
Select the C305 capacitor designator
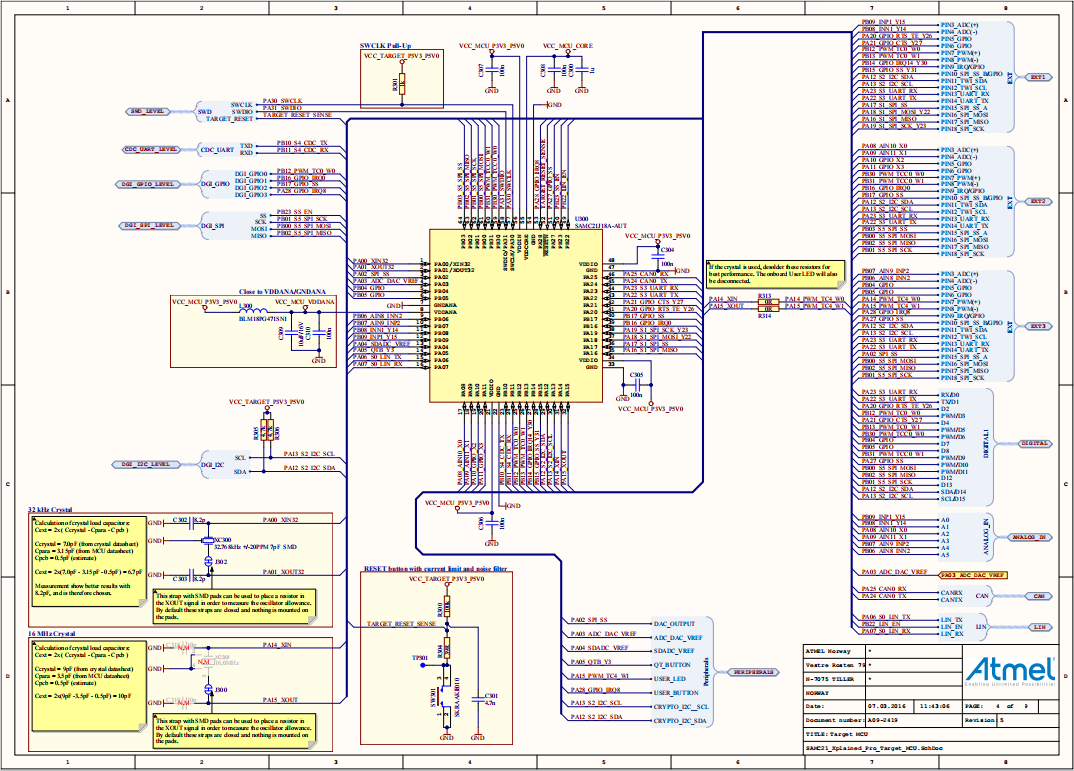[636, 375]
